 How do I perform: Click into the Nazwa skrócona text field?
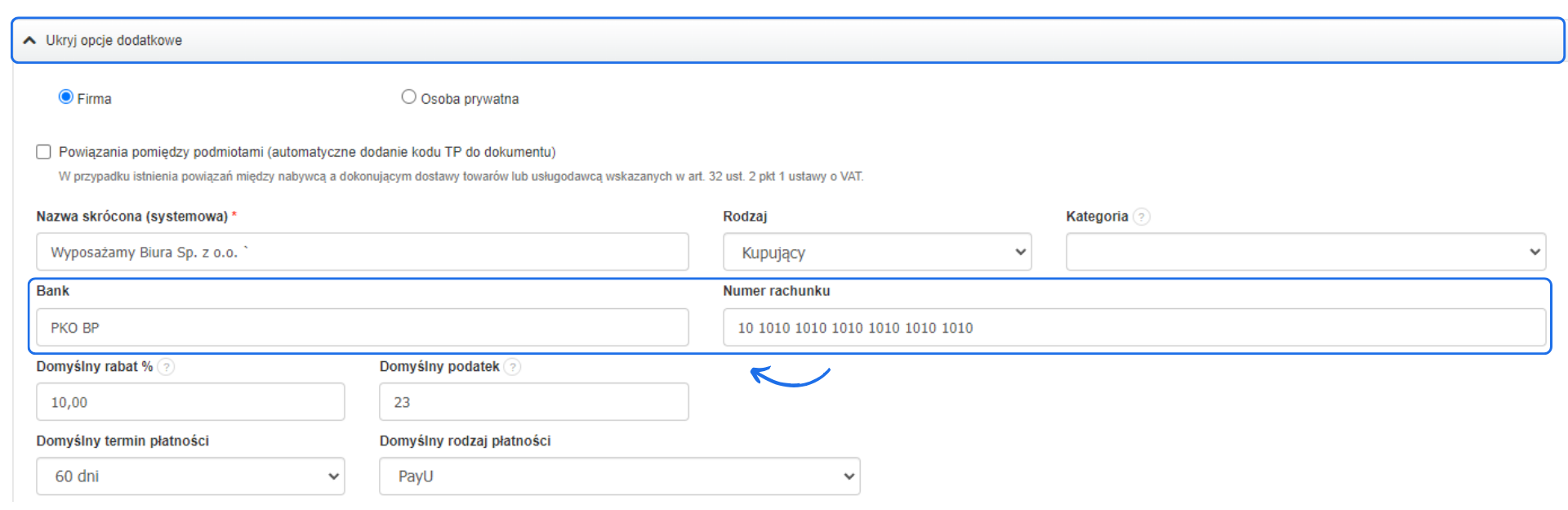(x=362, y=253)
